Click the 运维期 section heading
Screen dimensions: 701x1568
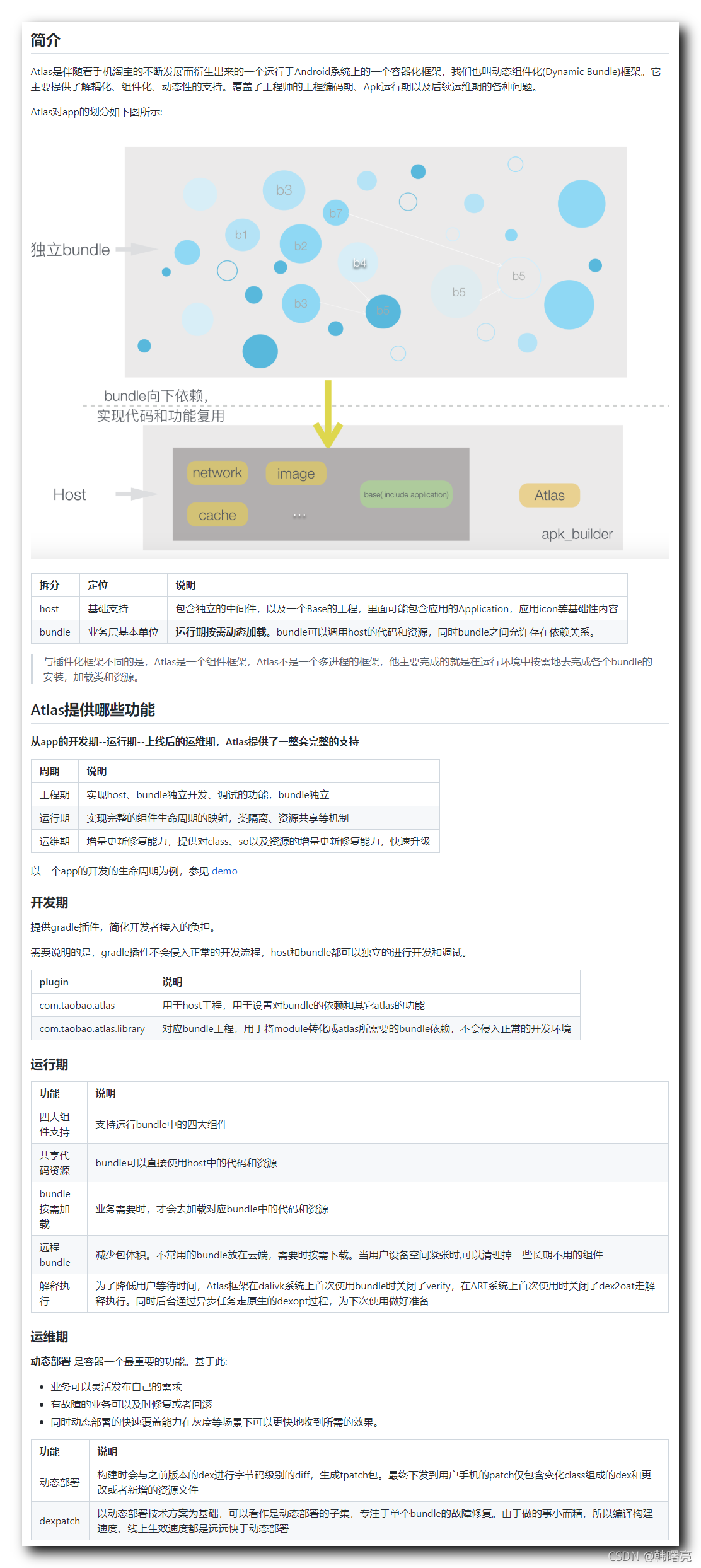point(49,1337)
